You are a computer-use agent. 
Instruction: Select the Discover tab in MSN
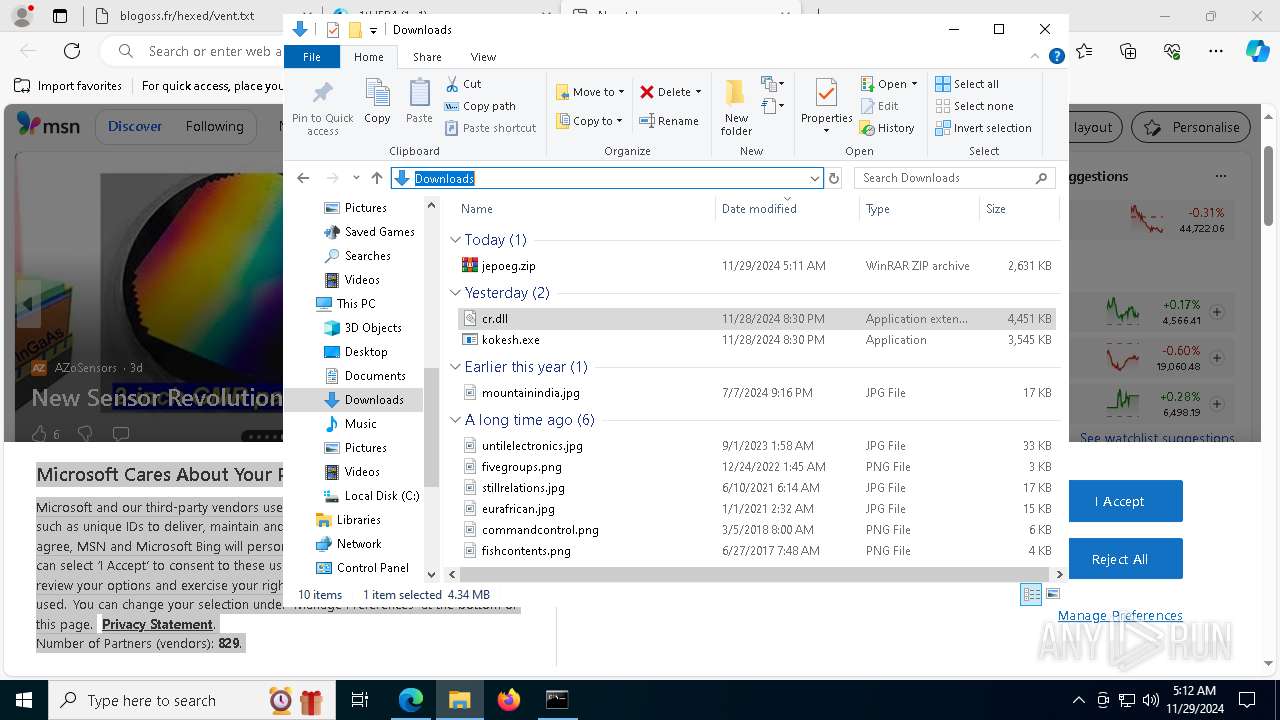coord(135,126)
